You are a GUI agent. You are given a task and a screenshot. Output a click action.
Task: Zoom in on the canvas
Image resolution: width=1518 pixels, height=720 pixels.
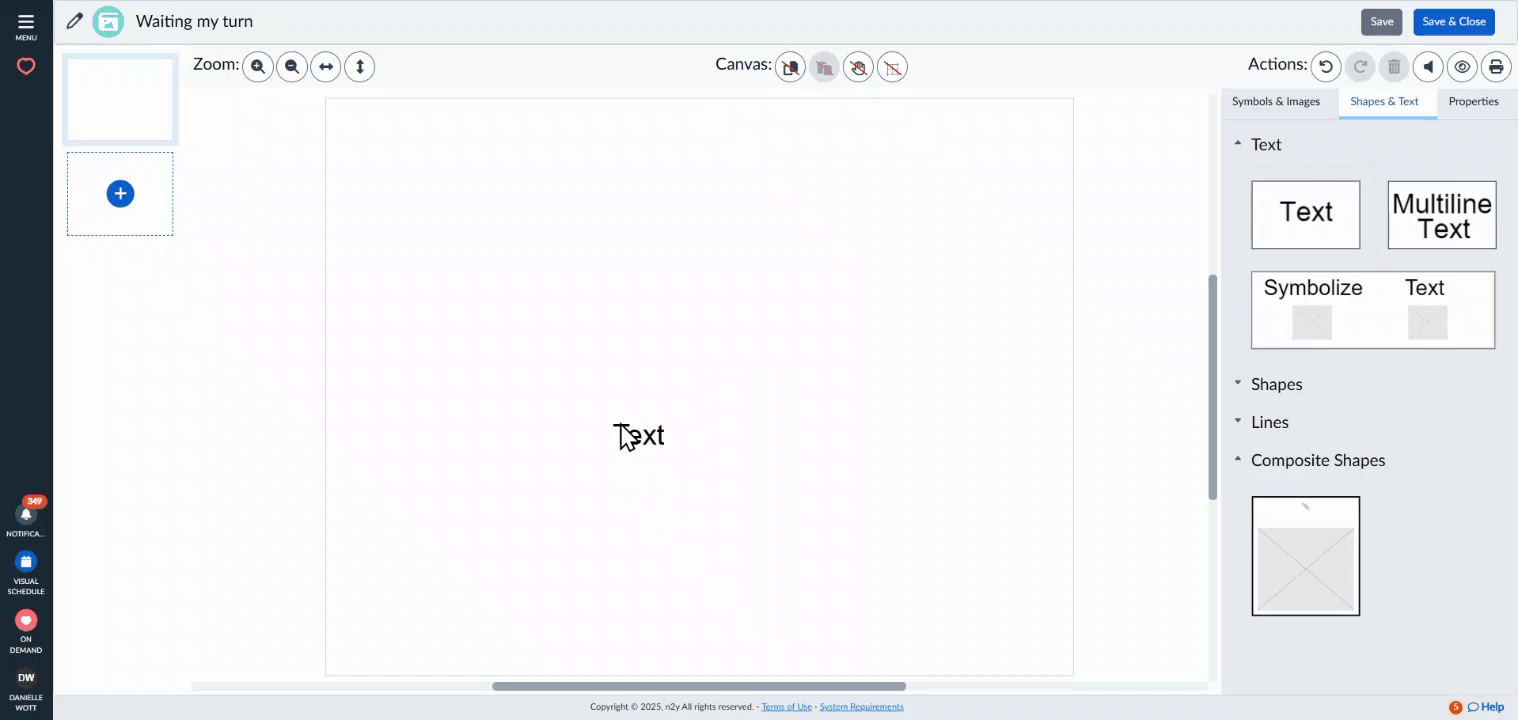[258, 67]
